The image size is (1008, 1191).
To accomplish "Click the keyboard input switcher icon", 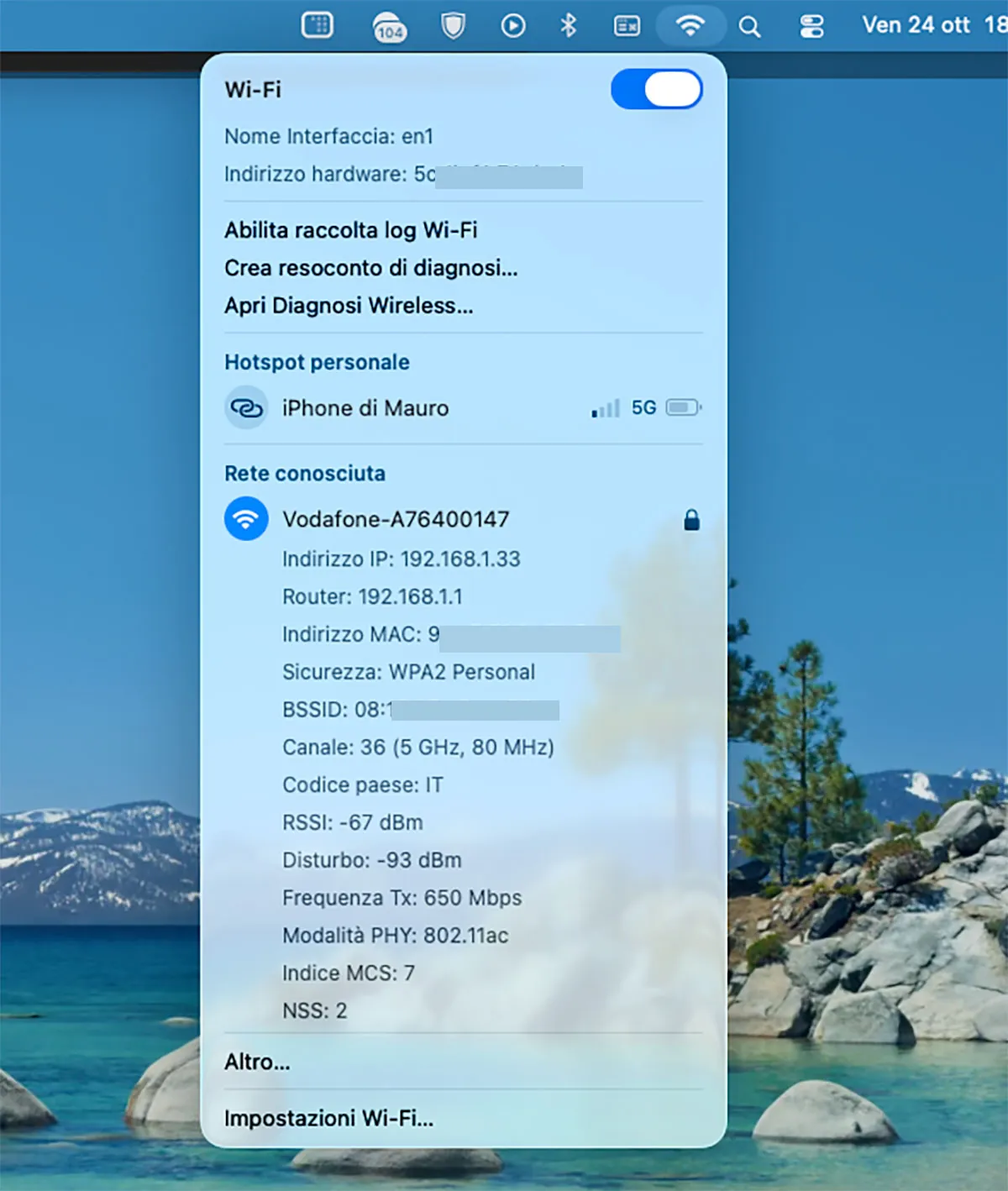I will 627,25.
